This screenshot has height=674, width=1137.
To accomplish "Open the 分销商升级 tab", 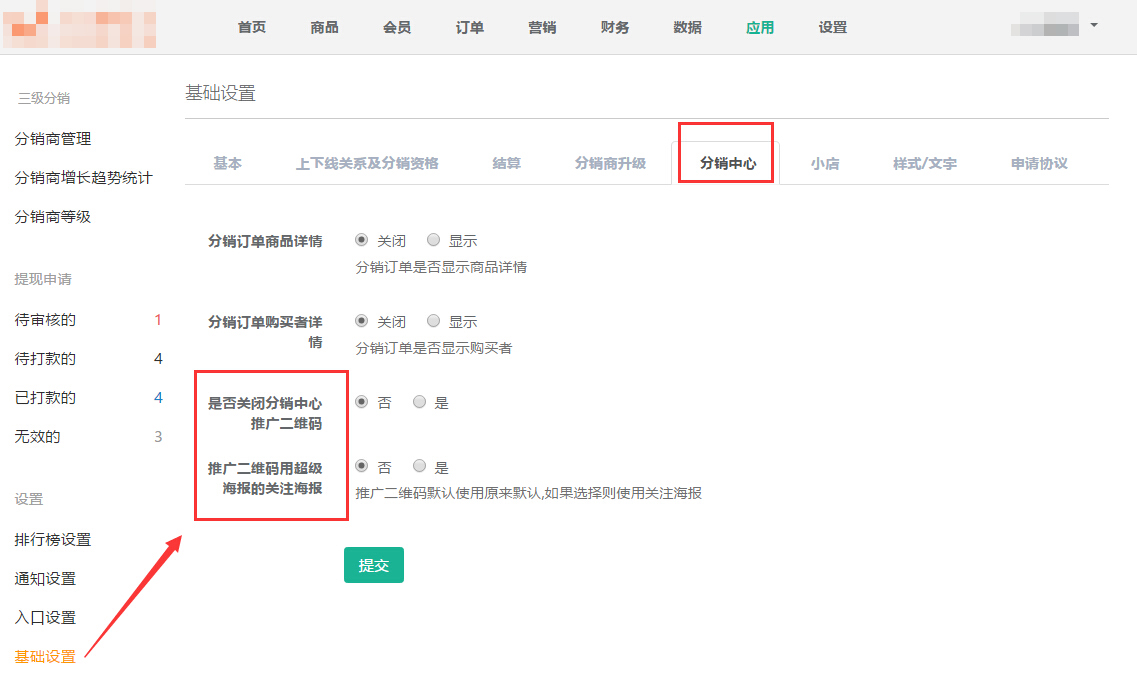I will click(x=610, y=163).
